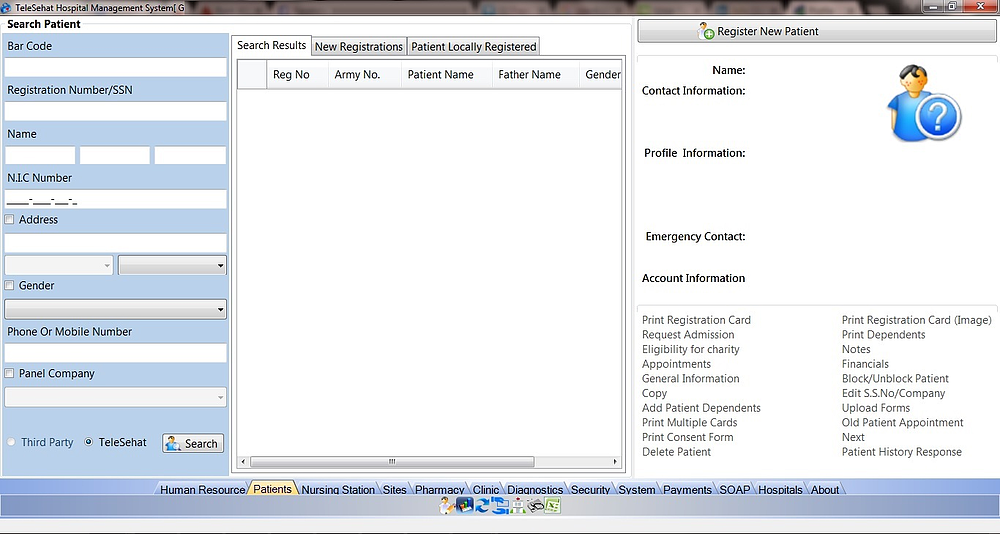
Task: Click Add Patient Dependents link
Action: (x=702, y=408)
